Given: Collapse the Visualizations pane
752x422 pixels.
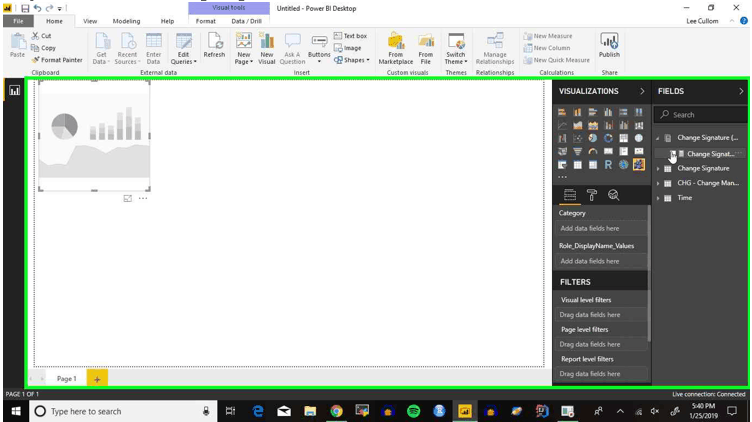Looking at the screenshot, I should click(x=642, y=91).
